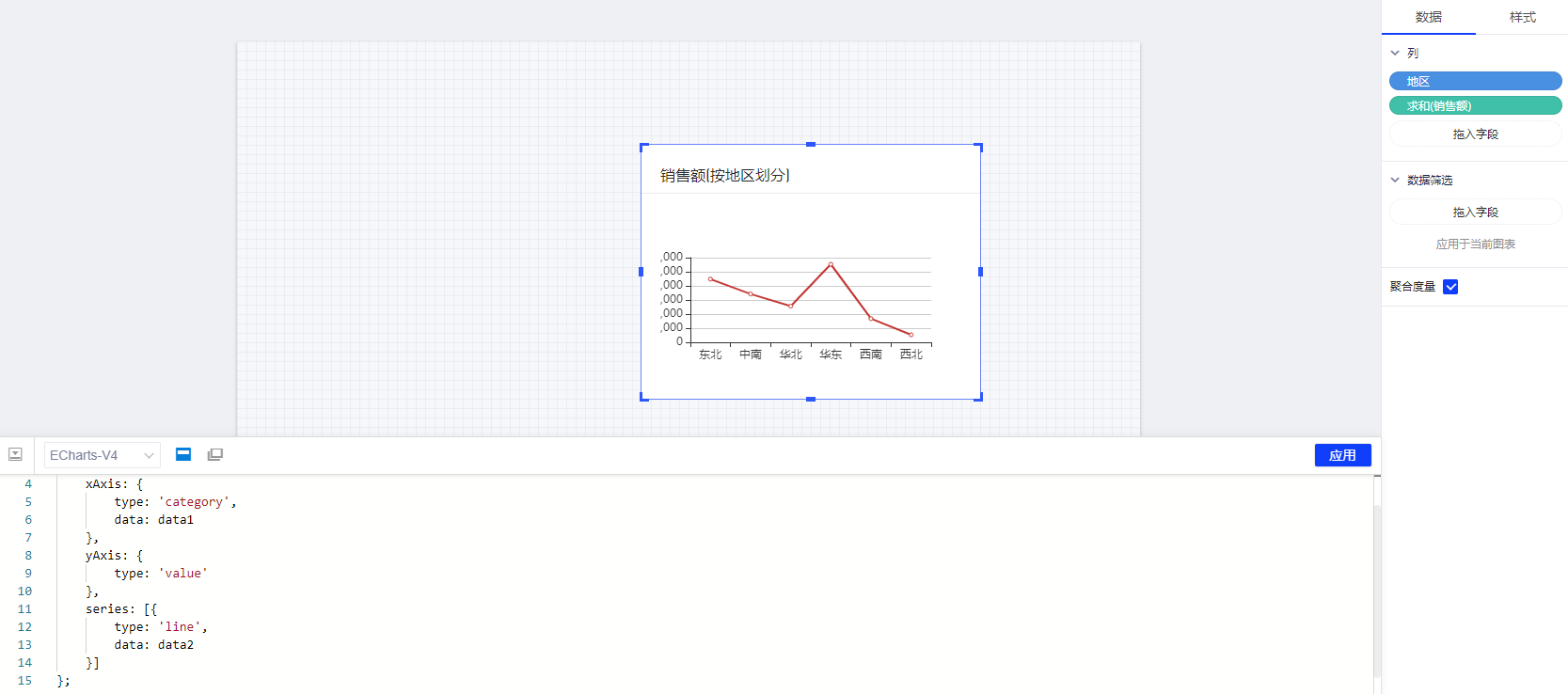Click the right-middle resize handle of chart
This screenshot has width=1568, height=694.
(980, 272)
